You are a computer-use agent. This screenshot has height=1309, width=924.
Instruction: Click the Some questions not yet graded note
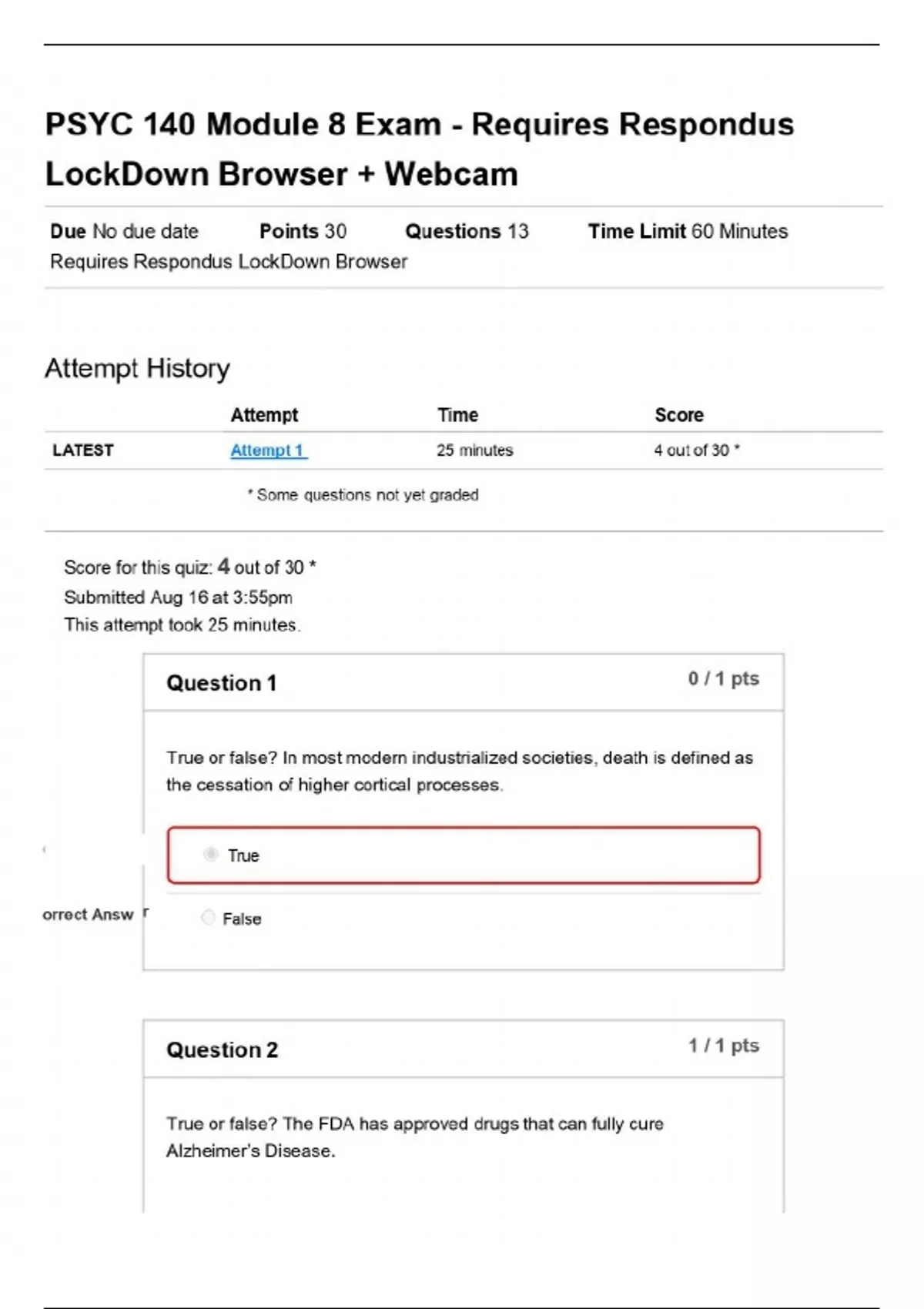(363, 495)
